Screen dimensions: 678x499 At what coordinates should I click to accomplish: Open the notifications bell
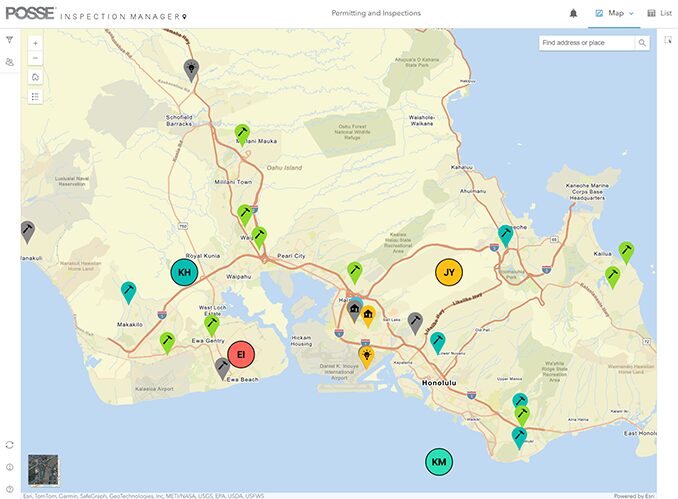tap(573, 13)
